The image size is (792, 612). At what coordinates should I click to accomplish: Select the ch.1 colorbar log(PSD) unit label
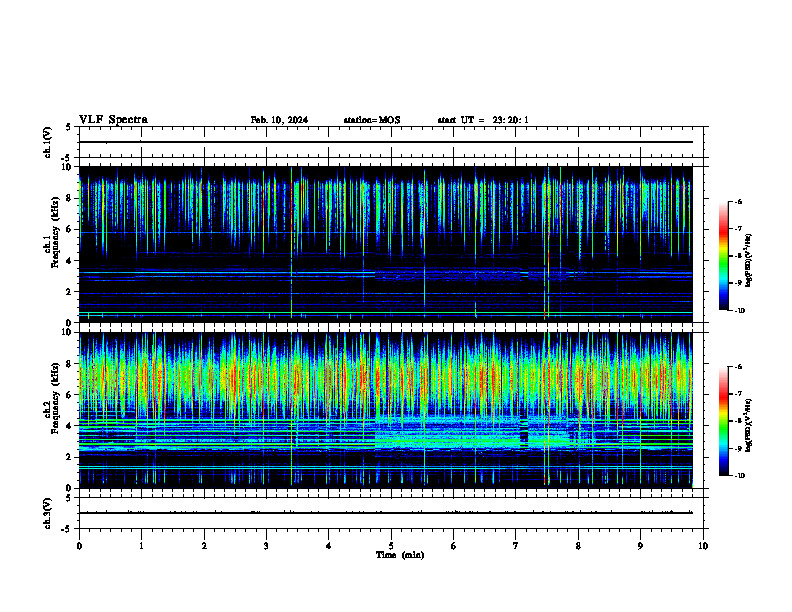pos(749,261)
